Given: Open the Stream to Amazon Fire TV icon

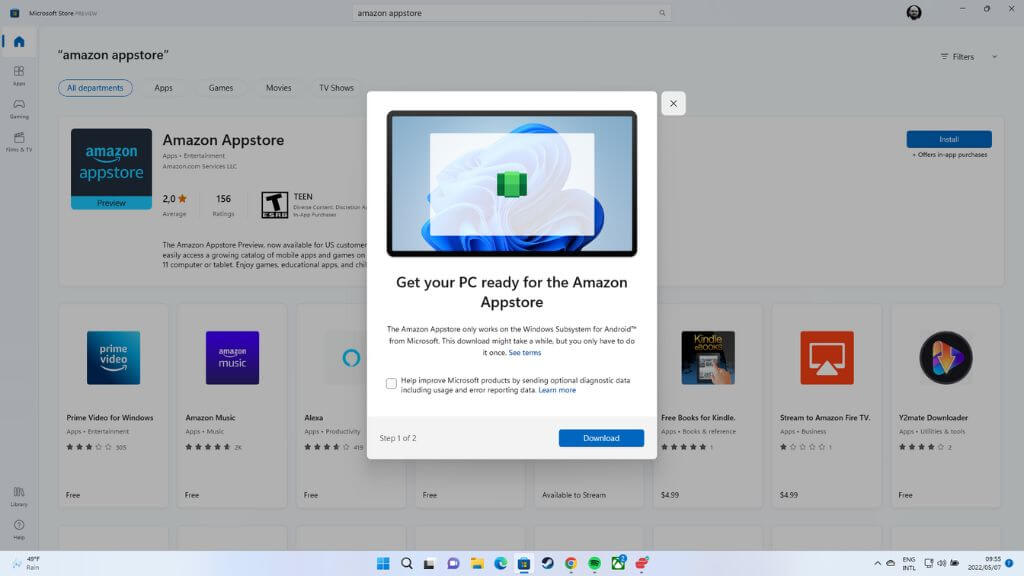Looking at the screenshot, I should [827, 357].
